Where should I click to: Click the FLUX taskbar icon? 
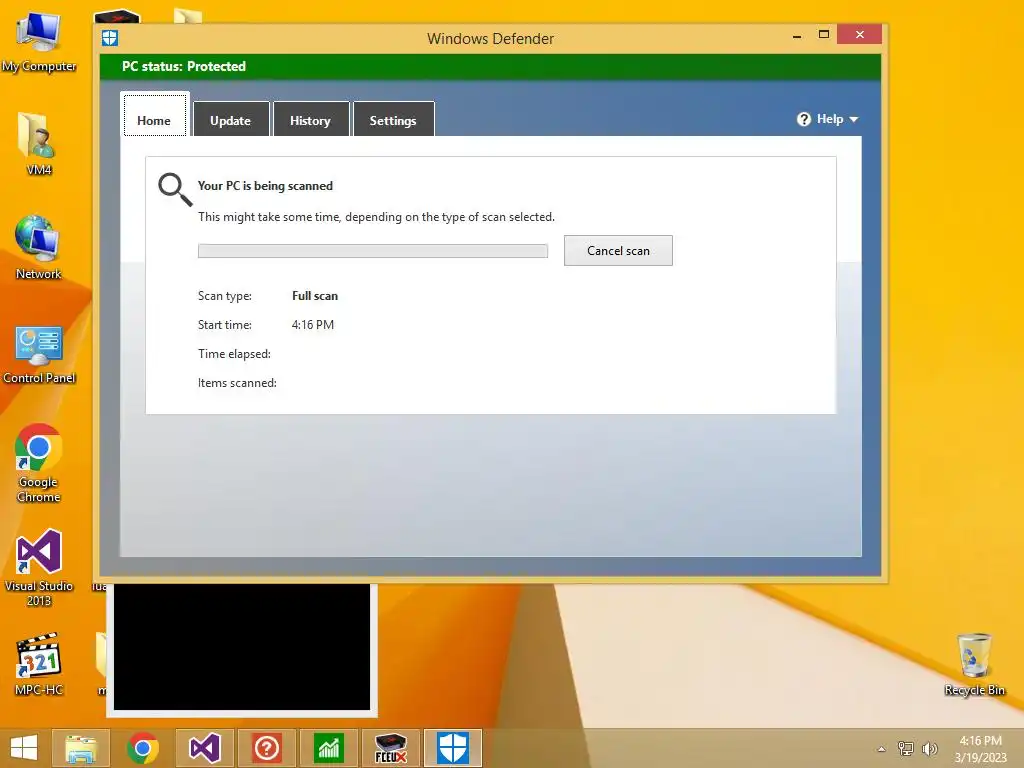click(x=391, y=748)
